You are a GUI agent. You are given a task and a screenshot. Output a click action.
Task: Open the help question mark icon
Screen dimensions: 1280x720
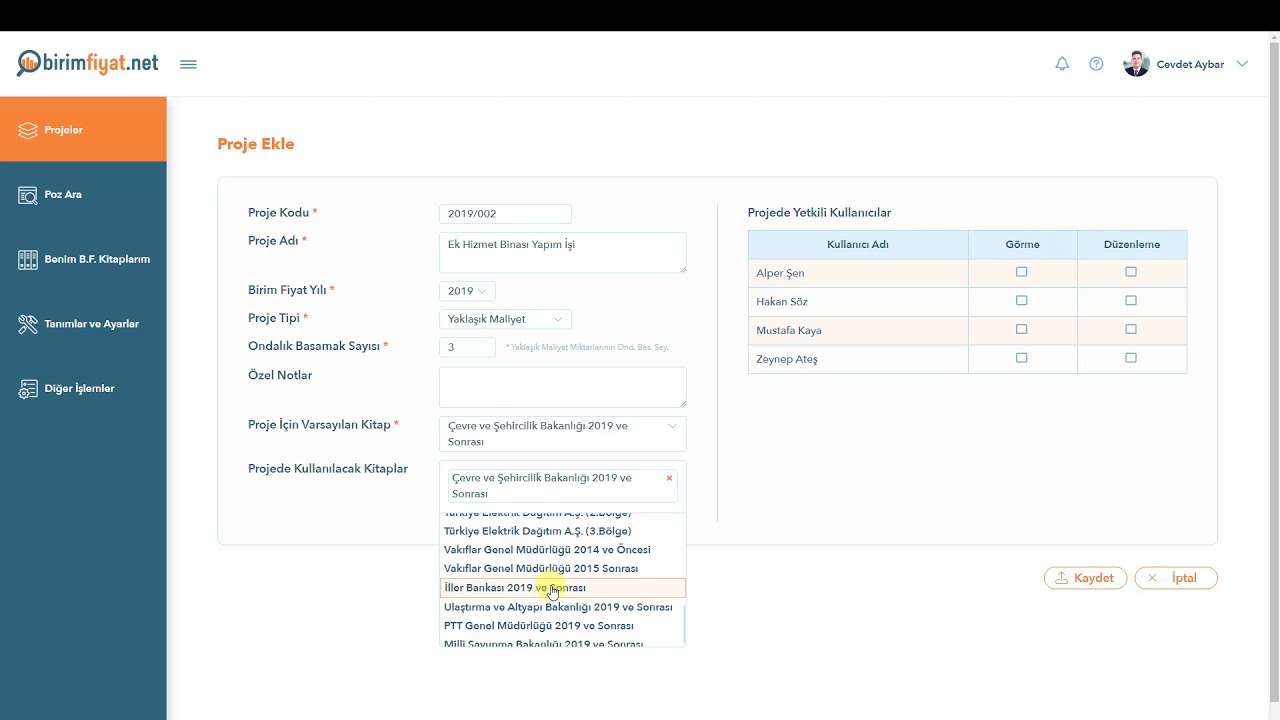point(1096,64)
